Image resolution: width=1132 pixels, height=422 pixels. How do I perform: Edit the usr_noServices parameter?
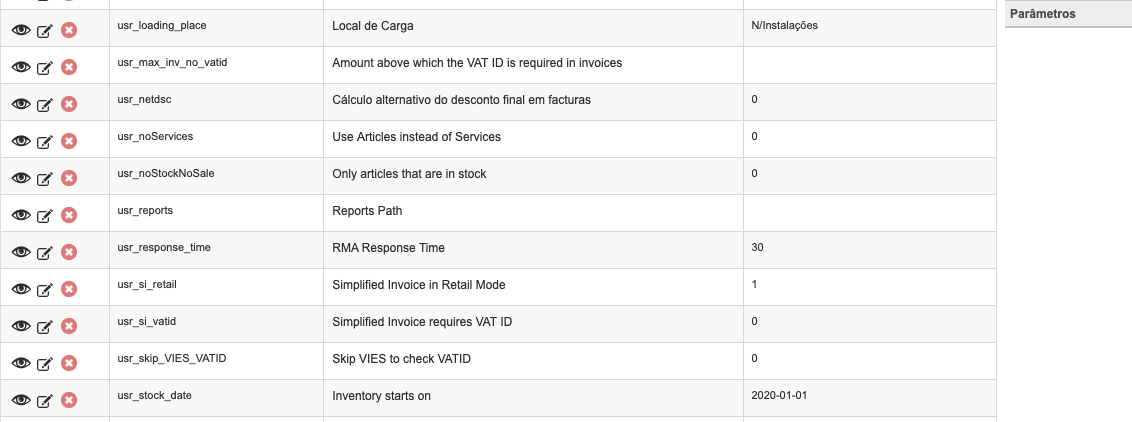click(x=45, y=141)
